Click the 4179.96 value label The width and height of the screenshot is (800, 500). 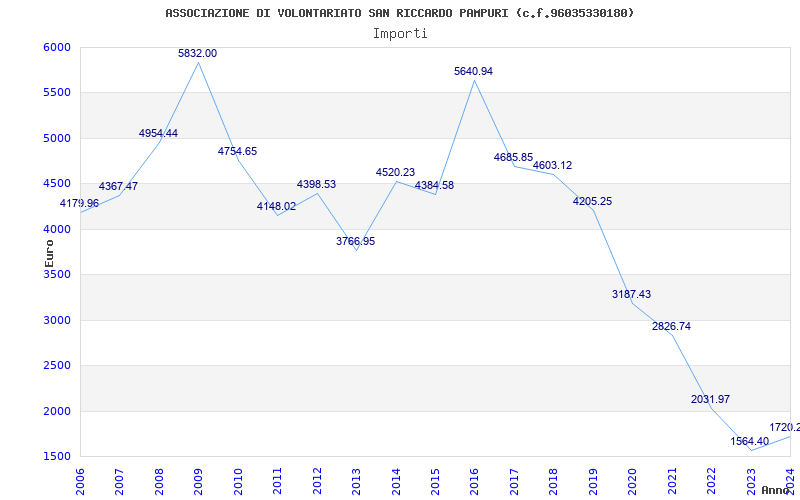click(79, 203)
